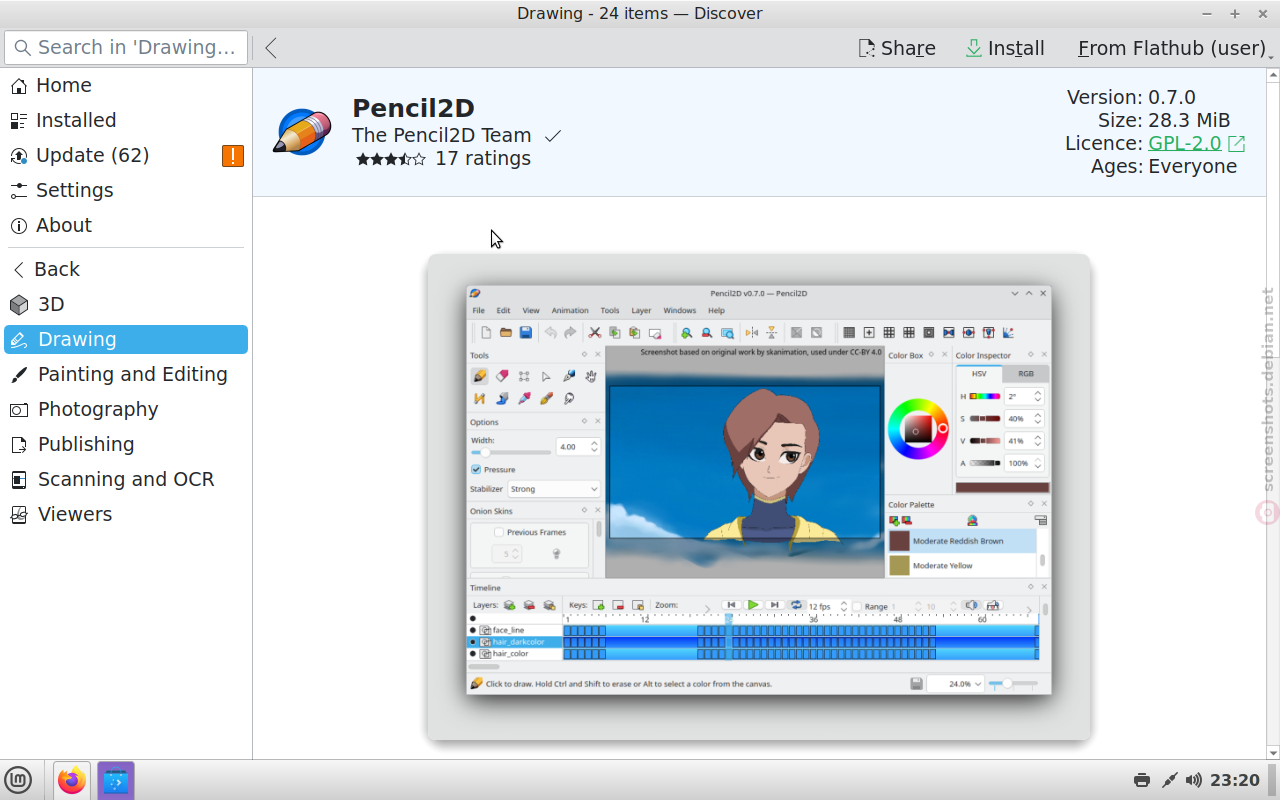Click the star rating for Pencil2D
This screenshot has width=1280, height=800.
(x=390, y=159)
